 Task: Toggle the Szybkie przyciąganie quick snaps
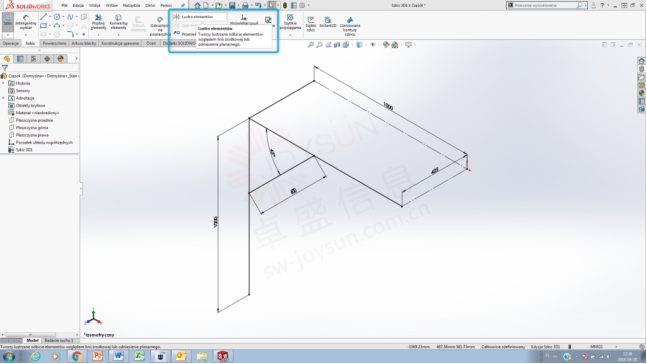pos(290,22)
